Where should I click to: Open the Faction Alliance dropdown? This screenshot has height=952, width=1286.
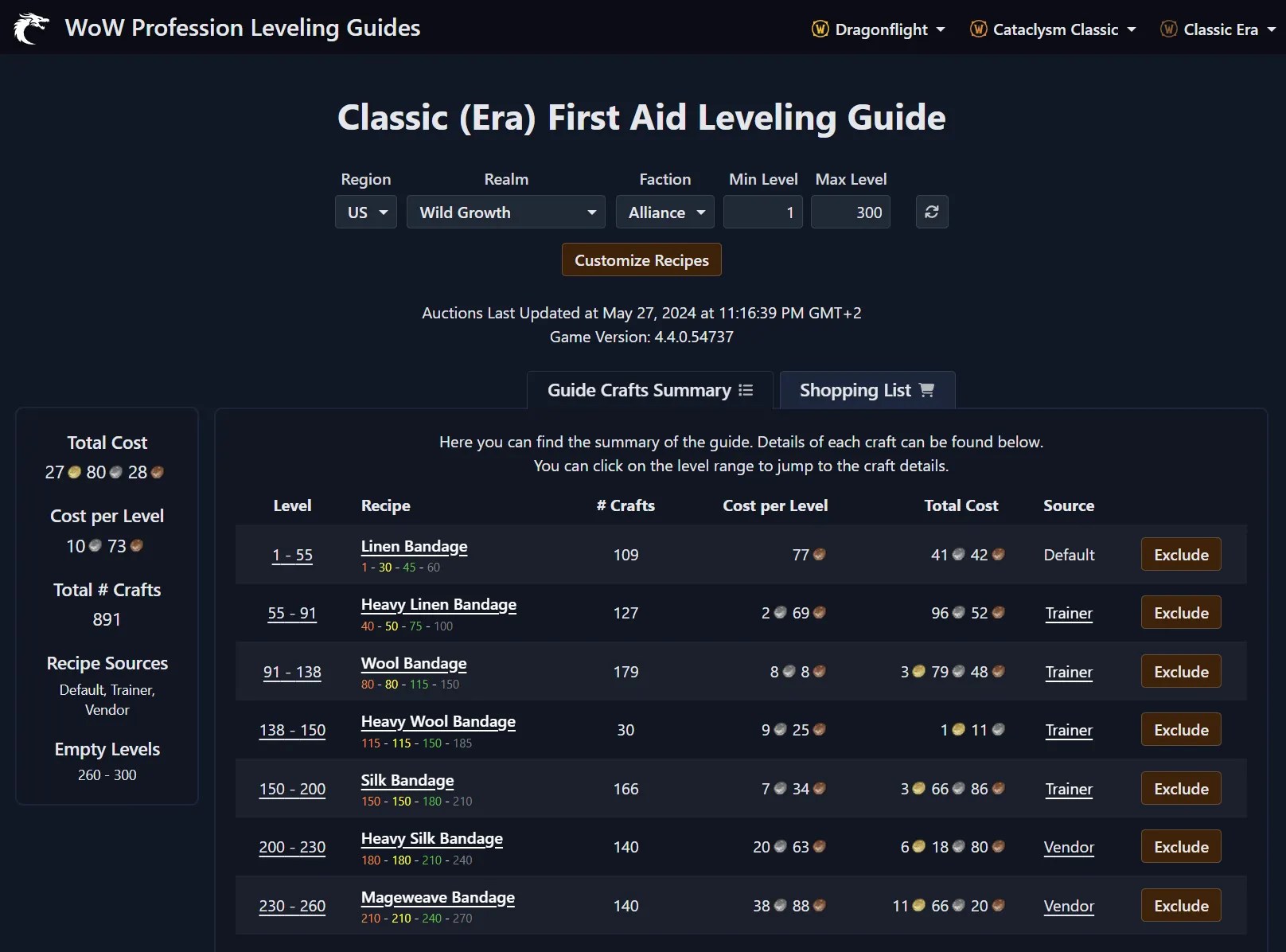pos(664,212)
